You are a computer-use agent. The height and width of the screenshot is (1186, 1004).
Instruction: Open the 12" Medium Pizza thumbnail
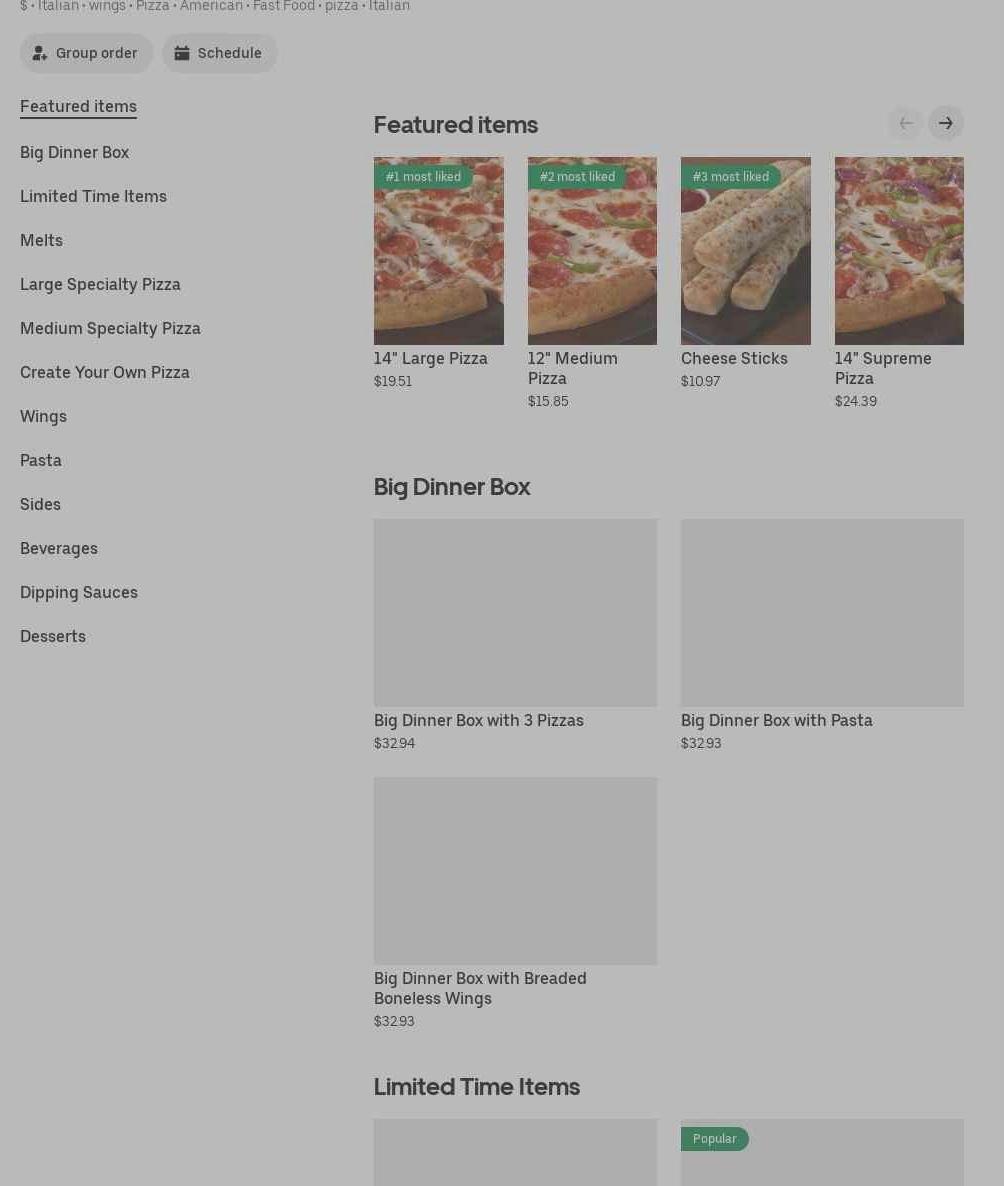click(592, 250)
